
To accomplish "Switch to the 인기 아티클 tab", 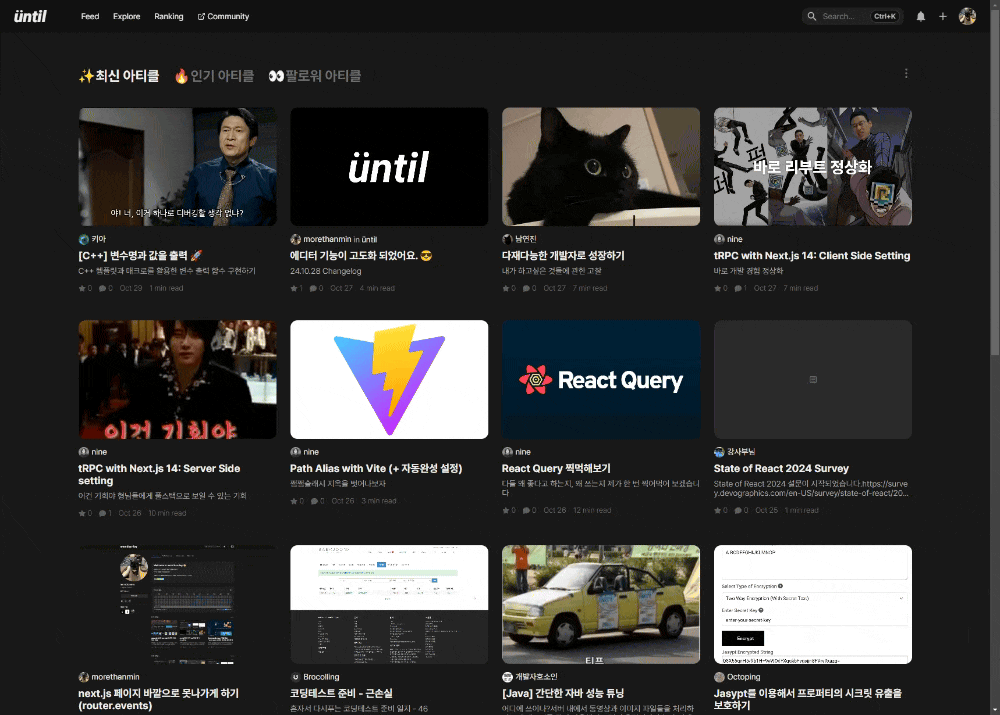I will [214, 76].
